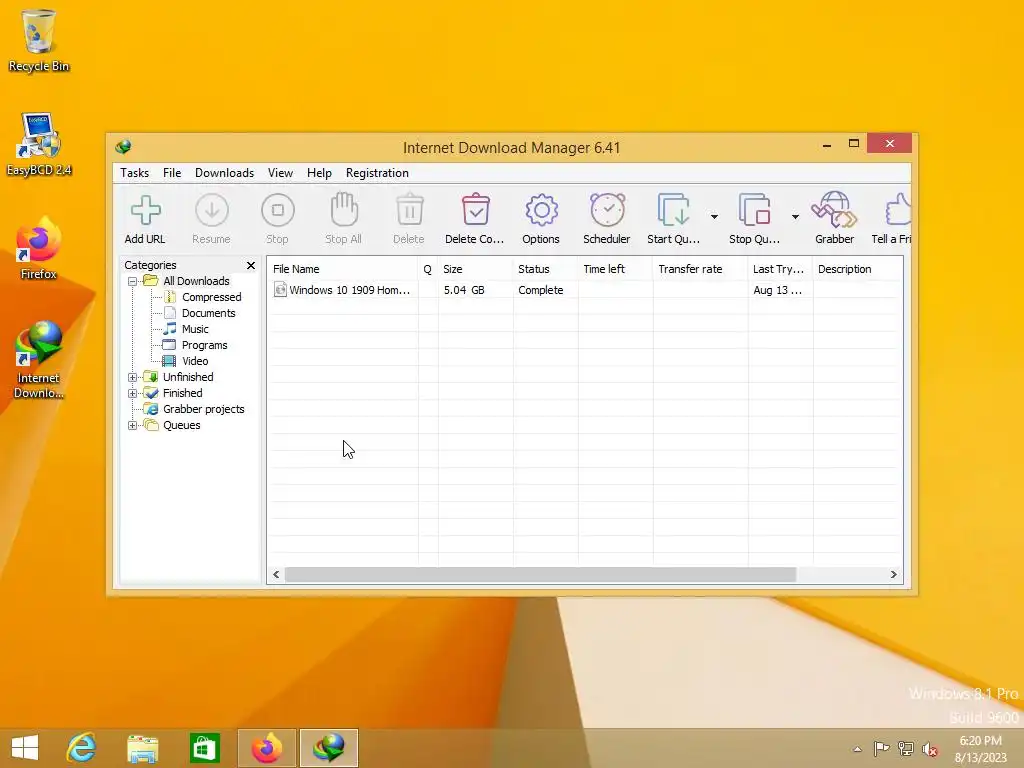Screen dimensions: 1024x768
Task: Open the Start Queue dropdown arrow
Action: click(x=714, y=216)
